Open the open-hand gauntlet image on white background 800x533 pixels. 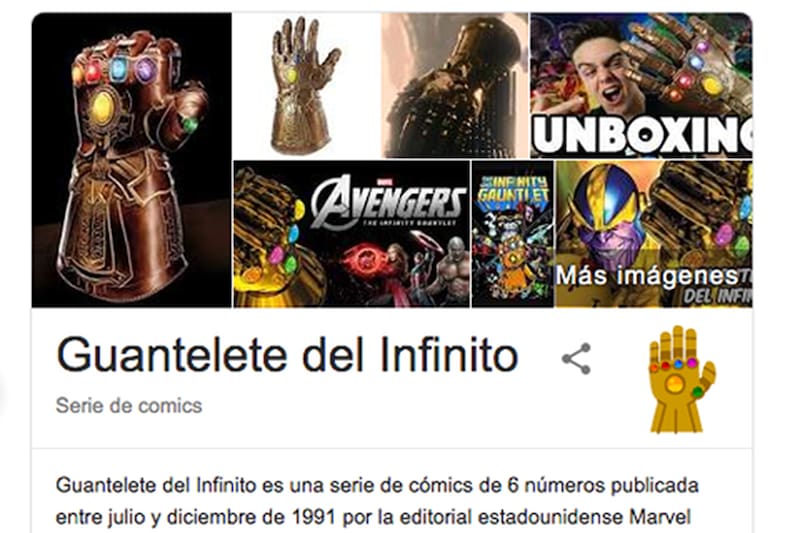[x=307, y=86]
